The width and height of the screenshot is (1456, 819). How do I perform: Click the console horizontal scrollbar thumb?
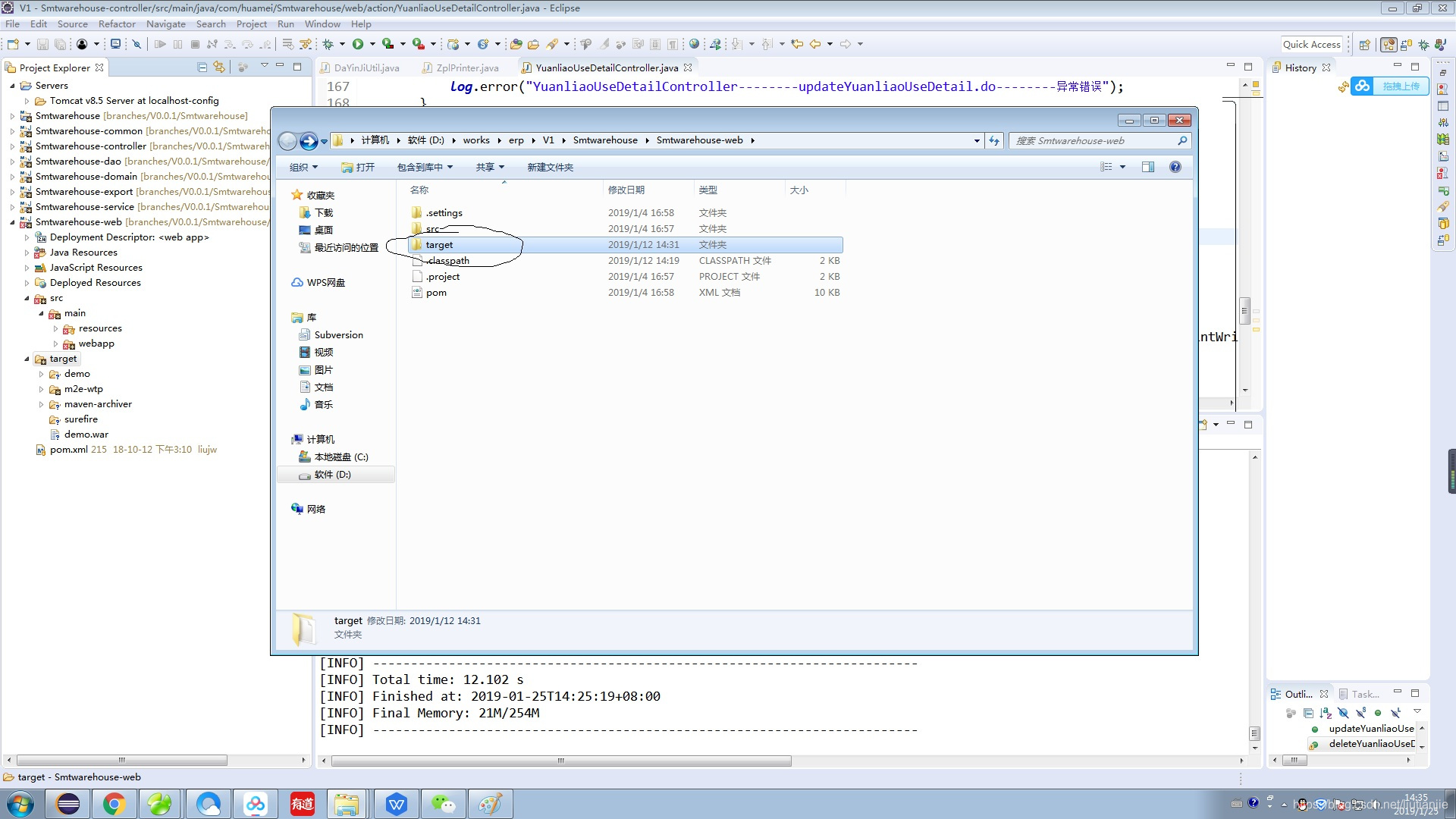coord(561,761)
